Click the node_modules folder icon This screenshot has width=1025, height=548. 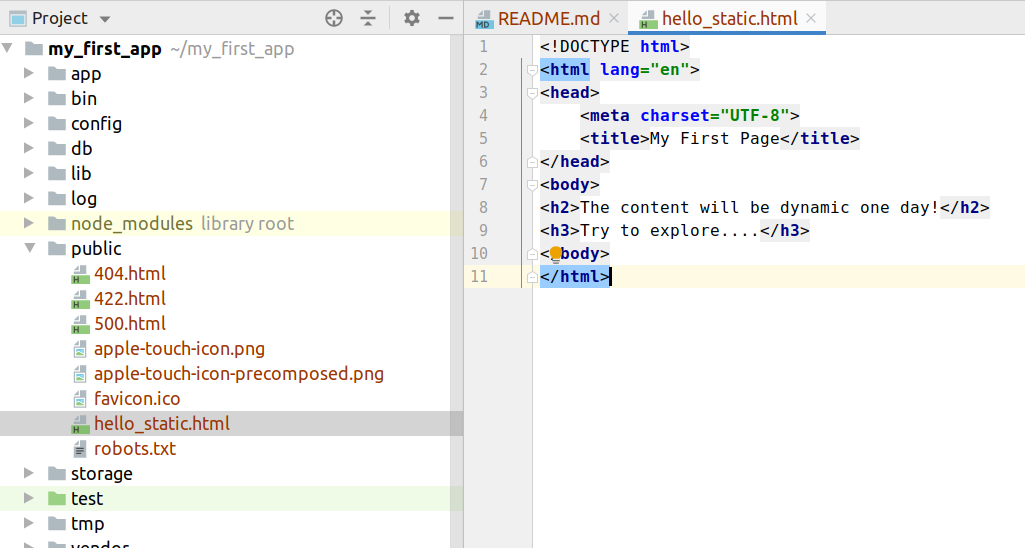coord(57,223)
